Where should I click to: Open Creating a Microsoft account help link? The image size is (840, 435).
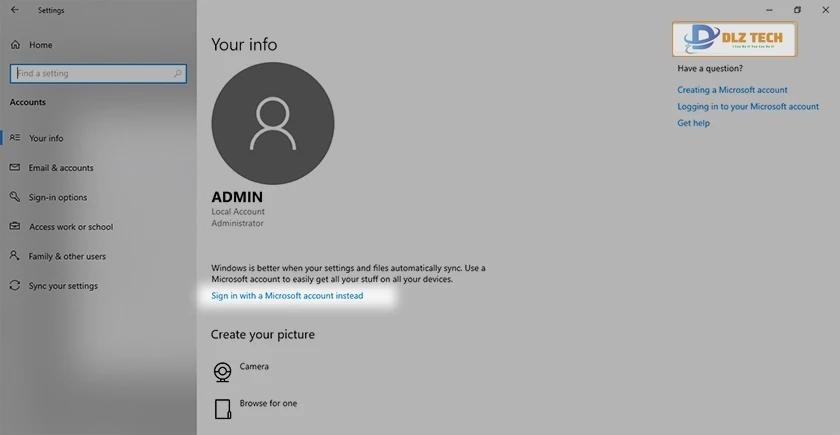coord(732,90)
